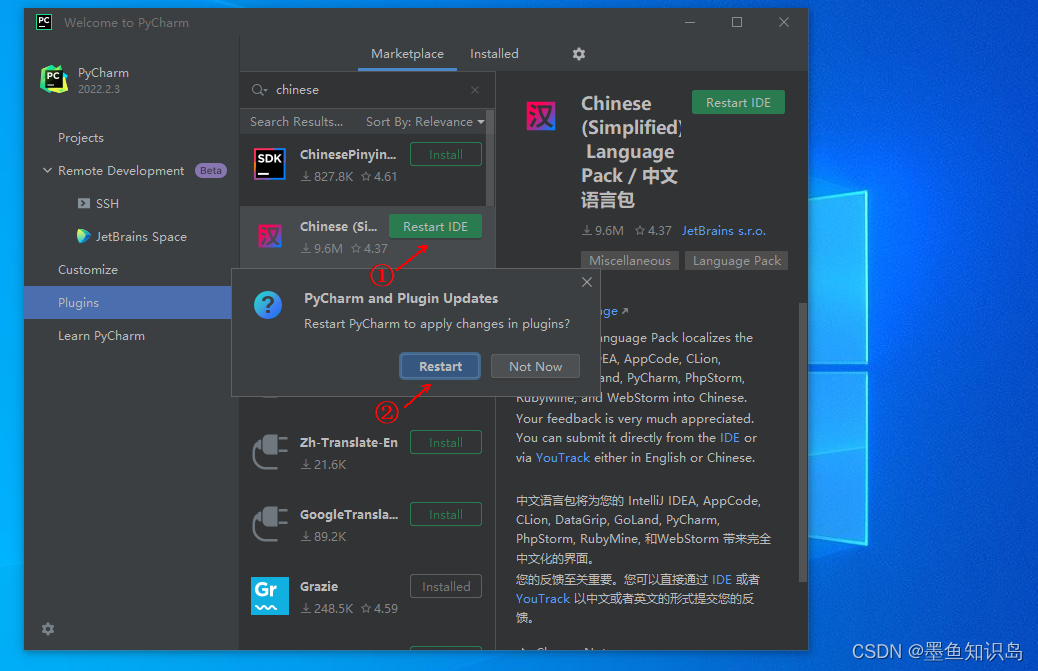Click the 4.59 rating of Grazie
Image resolution: width=1038 pixels, height=671 pixels.
(379, 609)
